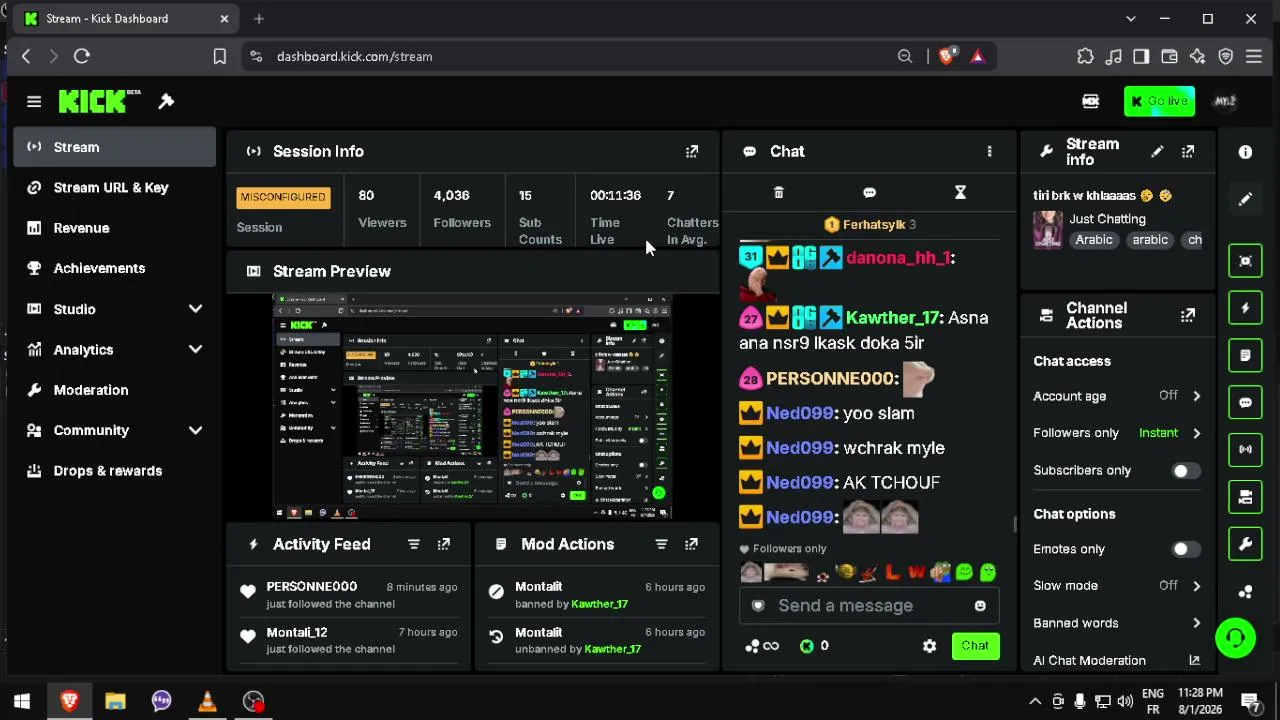Viewport: 1280px width, 720px height.
Task: Toggle the wrench stream info icon in right rail
Action: [1245, 544]
